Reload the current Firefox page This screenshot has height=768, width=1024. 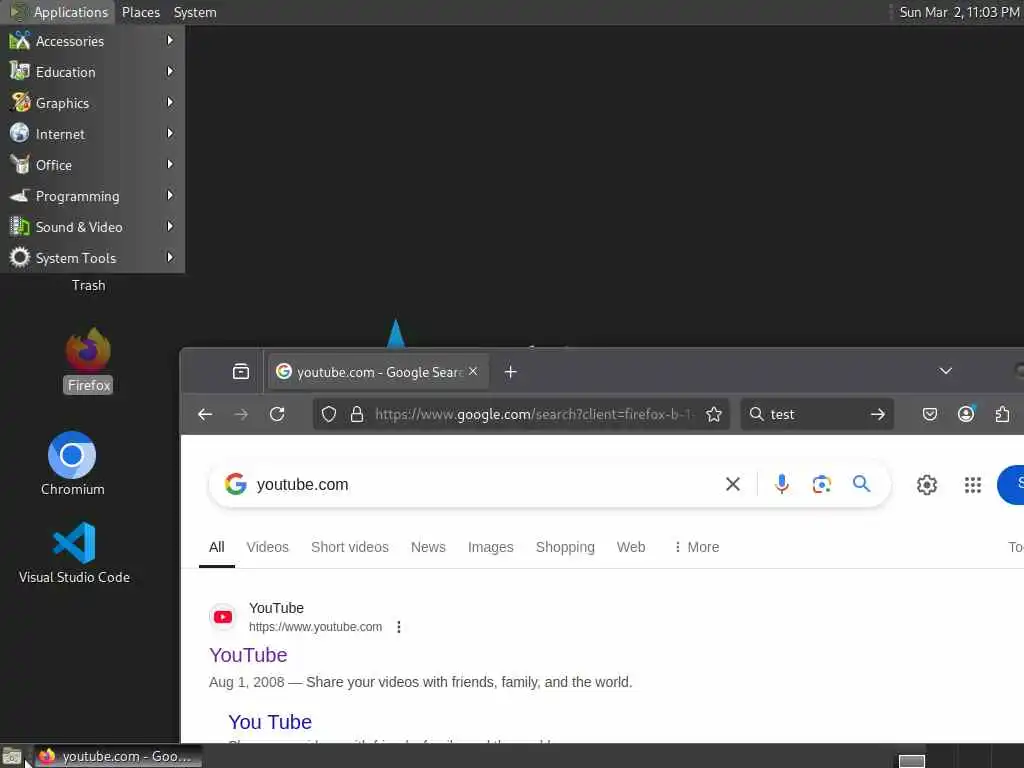pos(277,414)
